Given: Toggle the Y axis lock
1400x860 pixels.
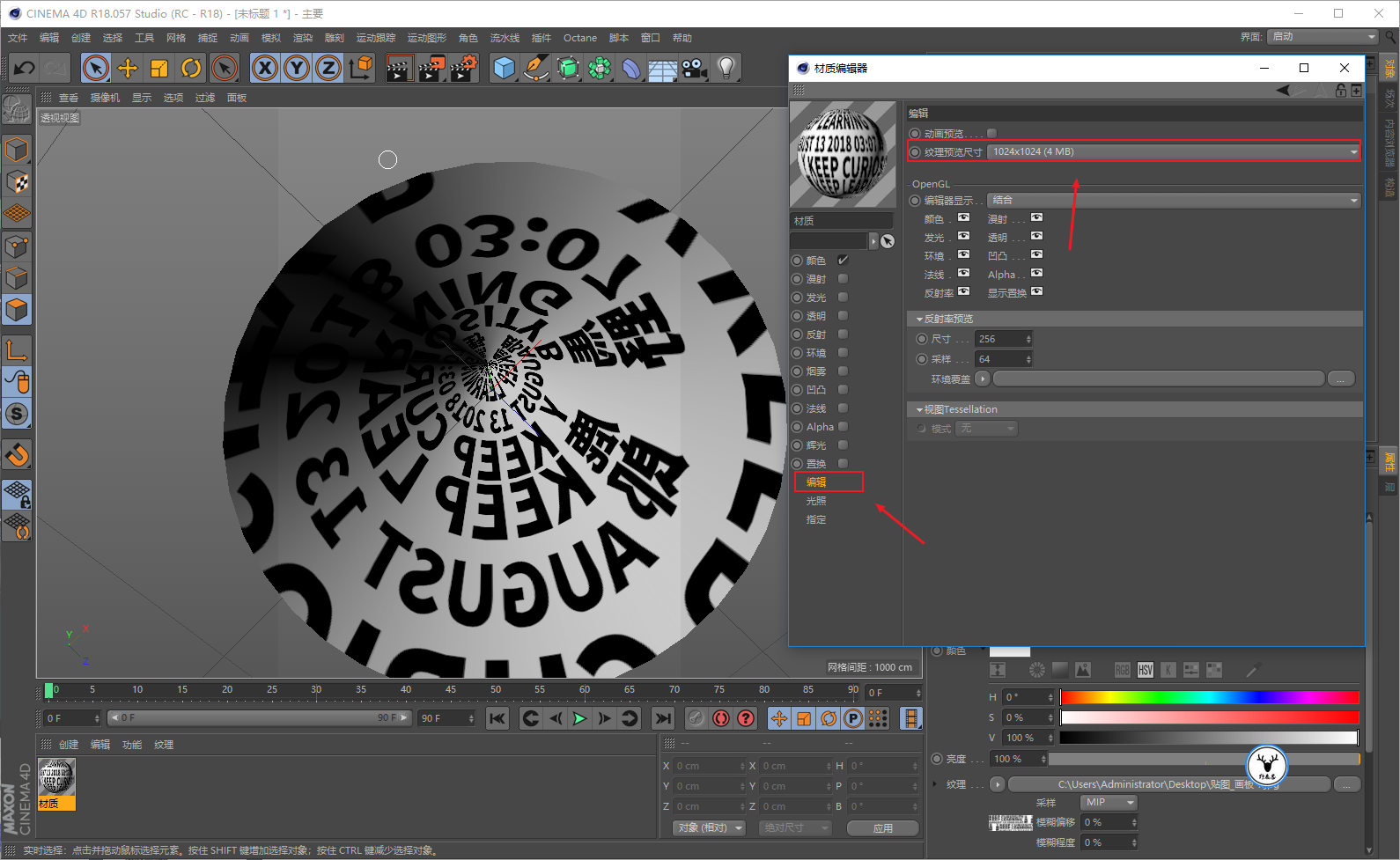Looking at the screenshot, I should coord(297,68).
